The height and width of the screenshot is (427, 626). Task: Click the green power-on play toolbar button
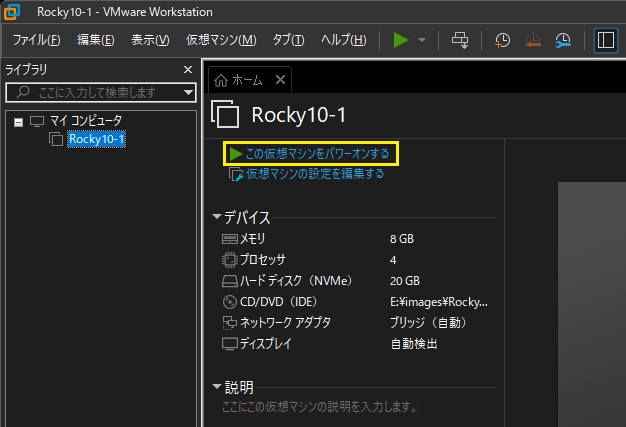point(400,40)
